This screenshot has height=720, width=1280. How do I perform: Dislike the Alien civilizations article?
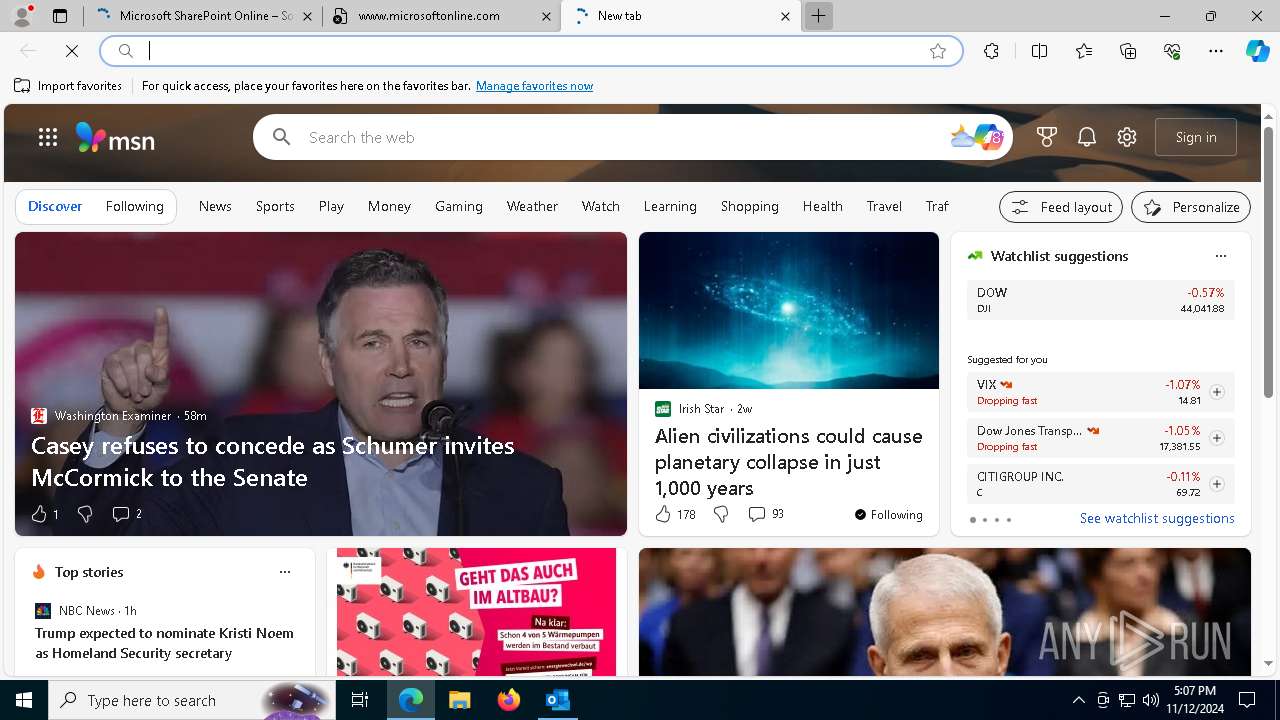(721, 514)
